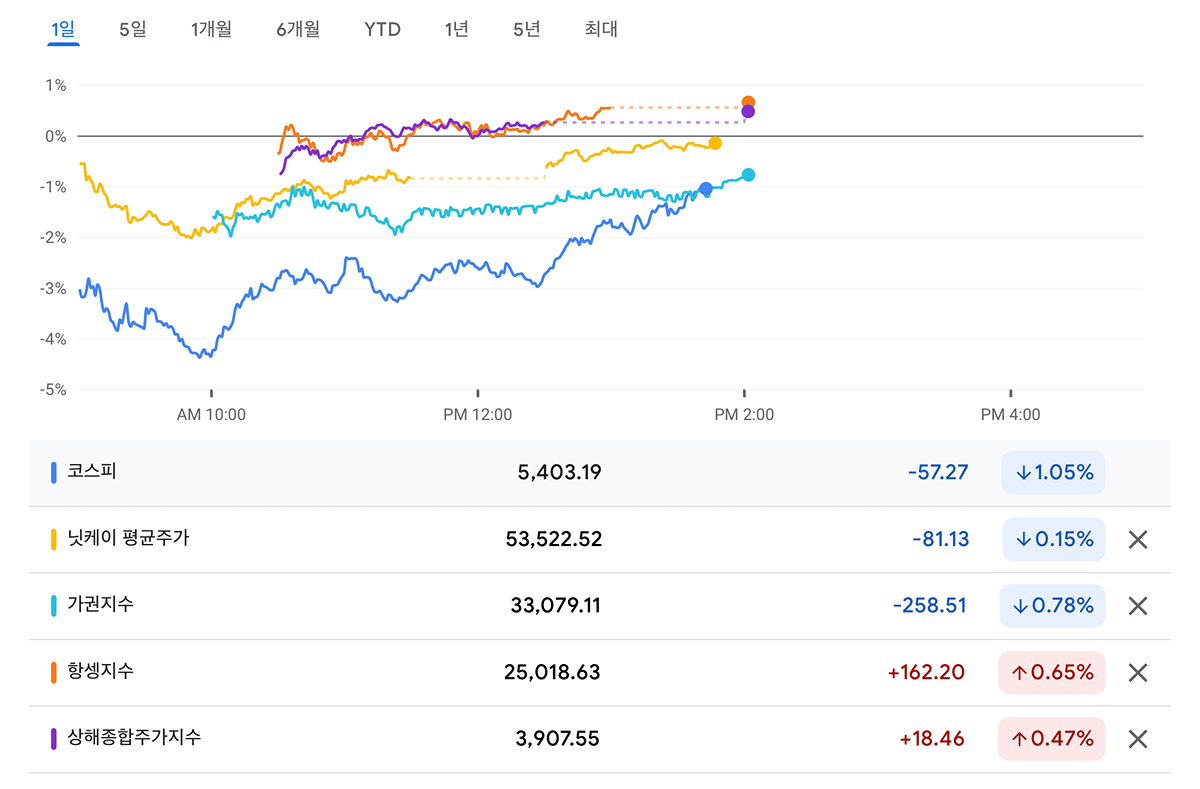Switch to the 5일 tab
The height and width of the screenshot is (789, 1200).
pos(132,29)
